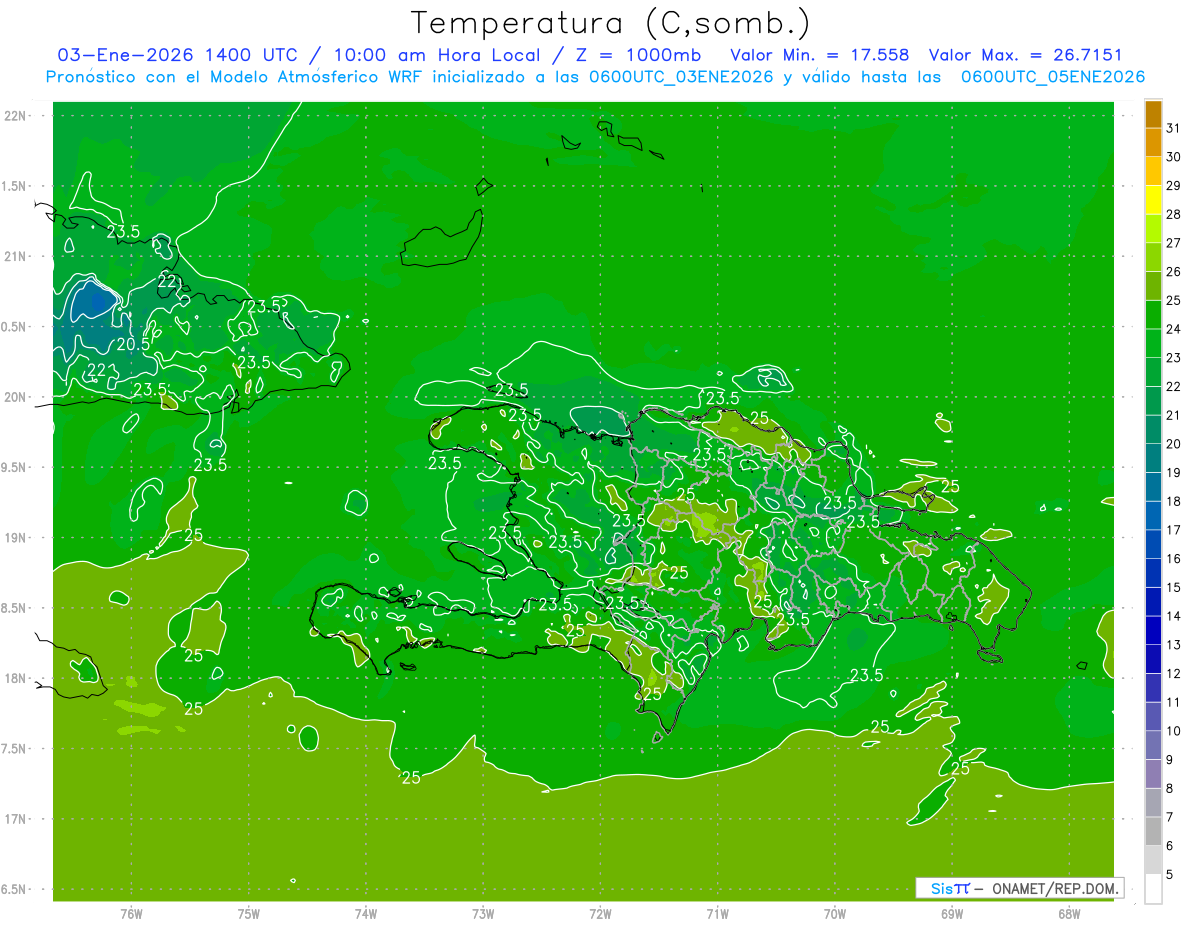Pick the bright yellow swatch between 28 and 29

pos(1154,201)
